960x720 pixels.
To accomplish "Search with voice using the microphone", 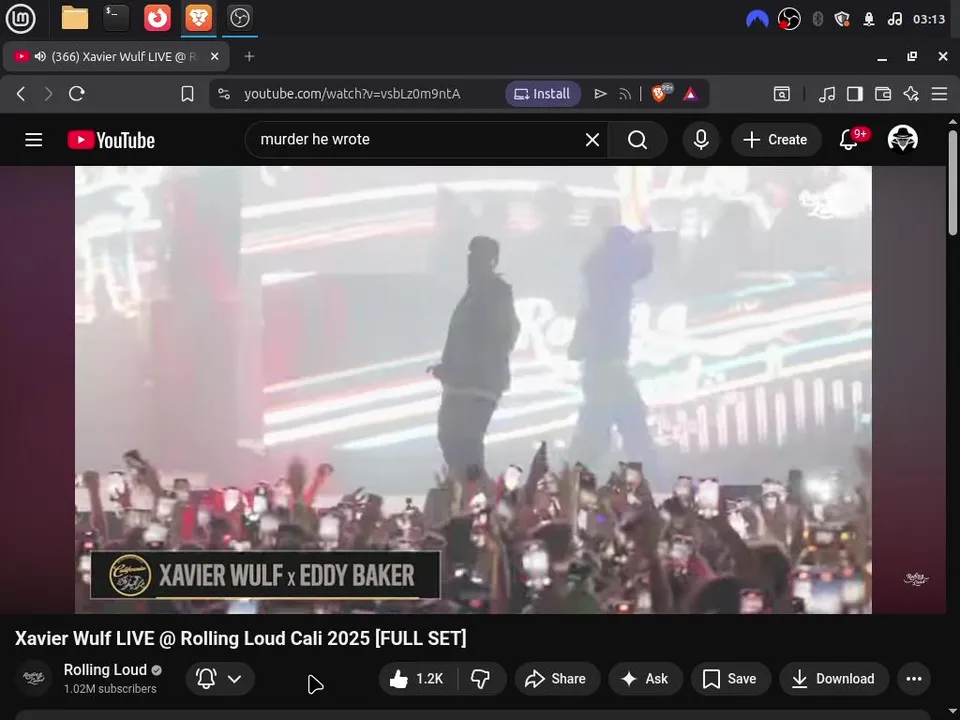I will [x=701, y=140].
